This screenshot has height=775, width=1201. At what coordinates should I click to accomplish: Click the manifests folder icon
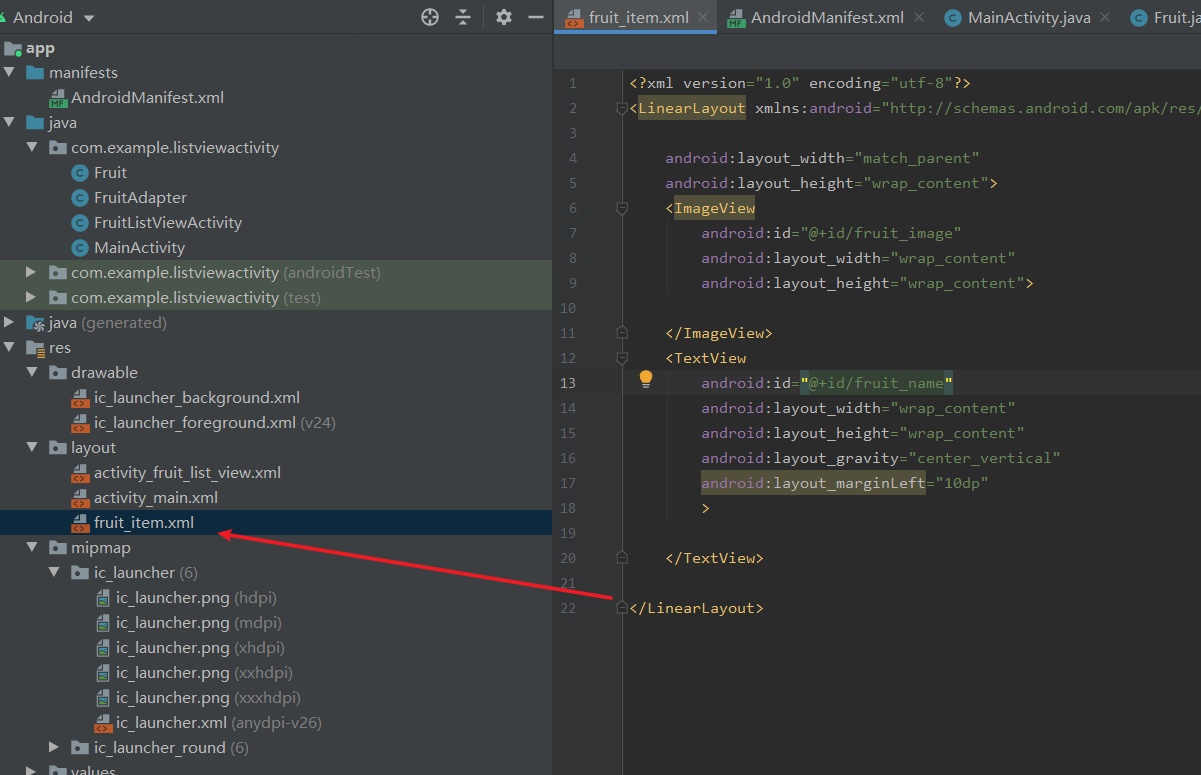(x=36, y=73)
